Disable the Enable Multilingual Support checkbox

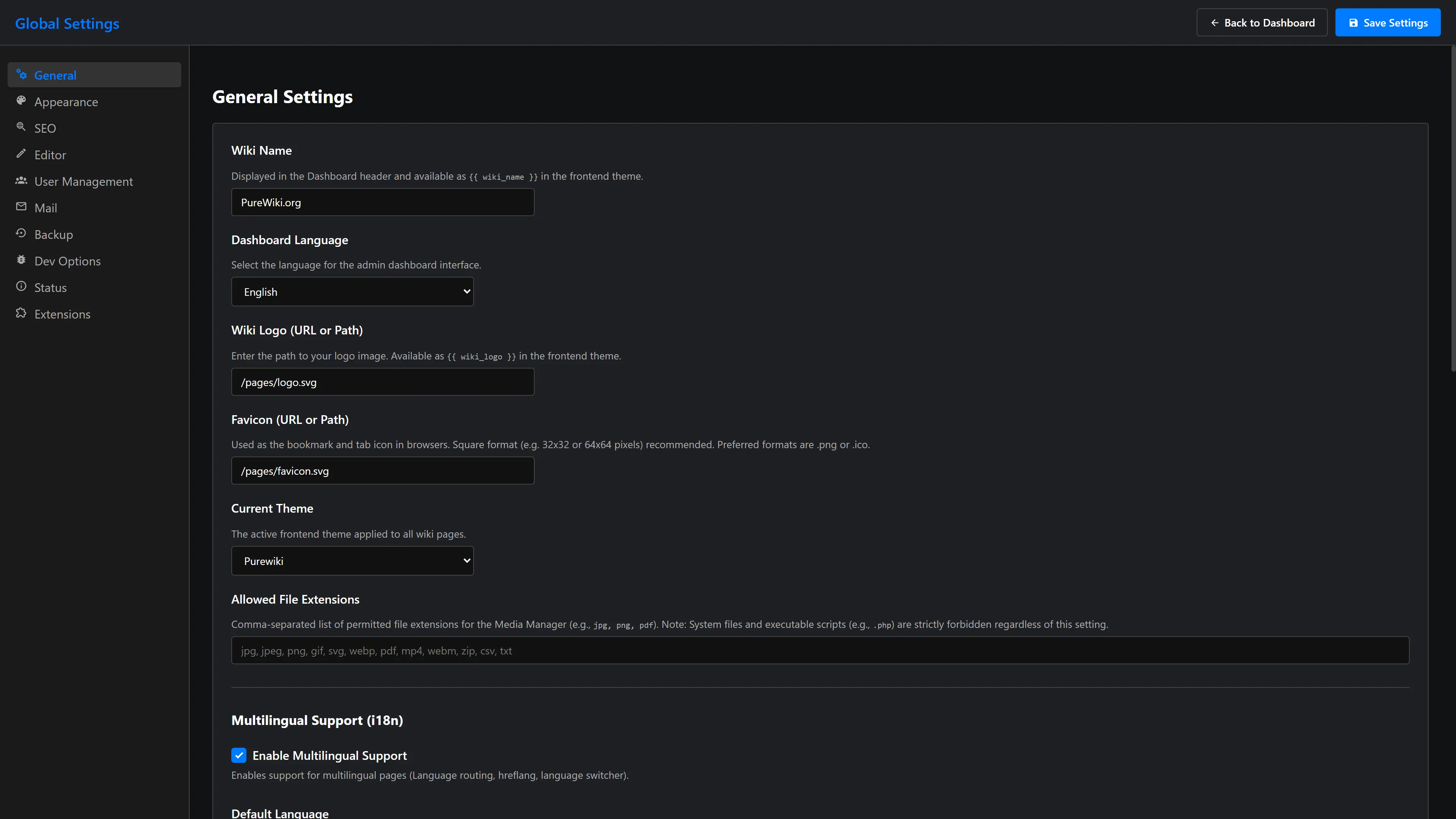(238, 755)
